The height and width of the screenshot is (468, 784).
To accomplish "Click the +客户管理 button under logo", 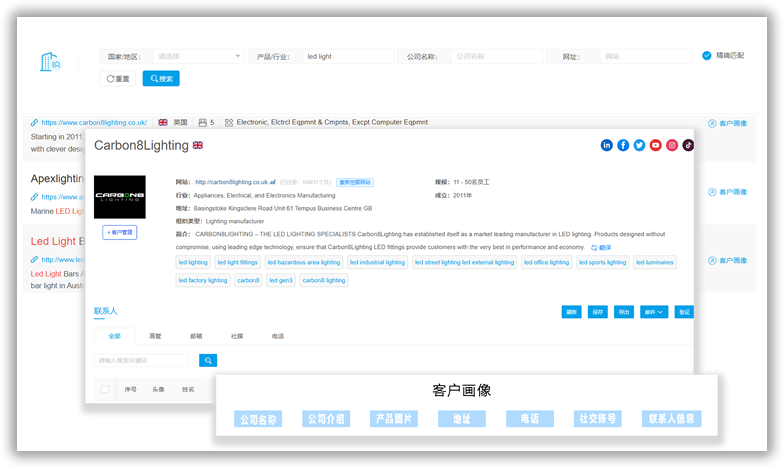I will [120, 232].
